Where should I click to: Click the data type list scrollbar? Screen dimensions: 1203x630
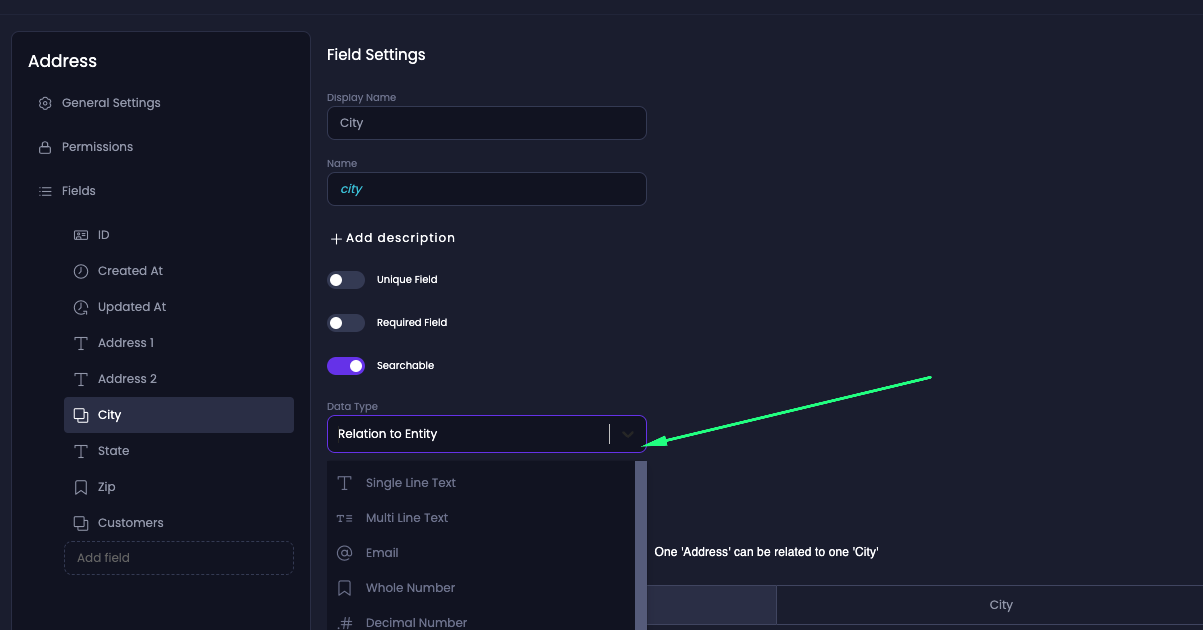click(x=641, y=545)
